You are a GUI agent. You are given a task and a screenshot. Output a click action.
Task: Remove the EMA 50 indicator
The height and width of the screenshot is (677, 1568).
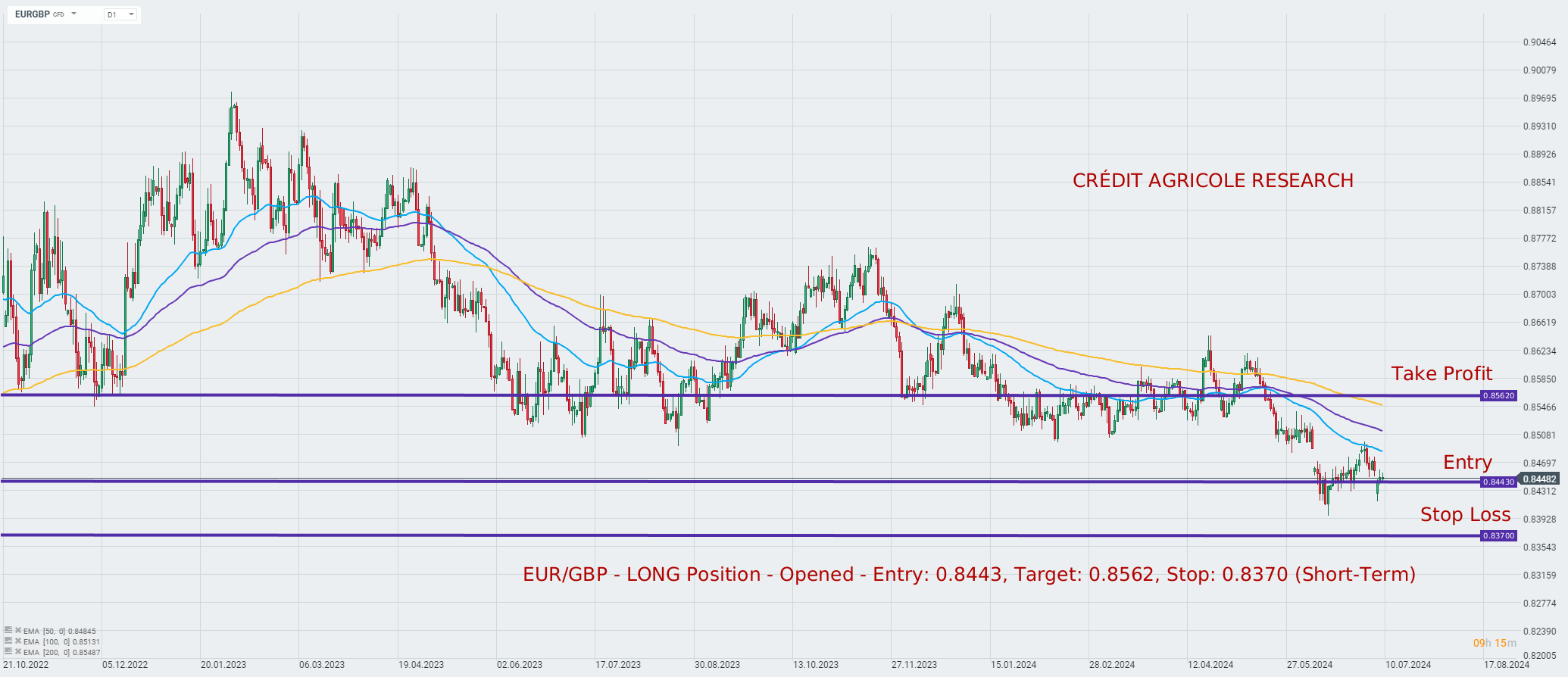point(18,630)
